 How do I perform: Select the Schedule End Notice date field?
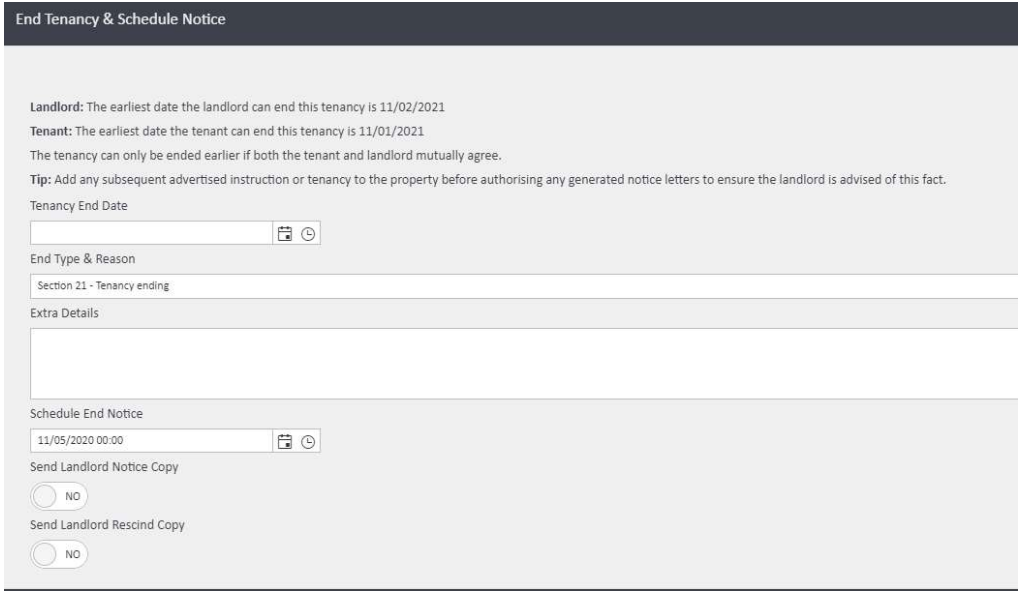point(150,440)
